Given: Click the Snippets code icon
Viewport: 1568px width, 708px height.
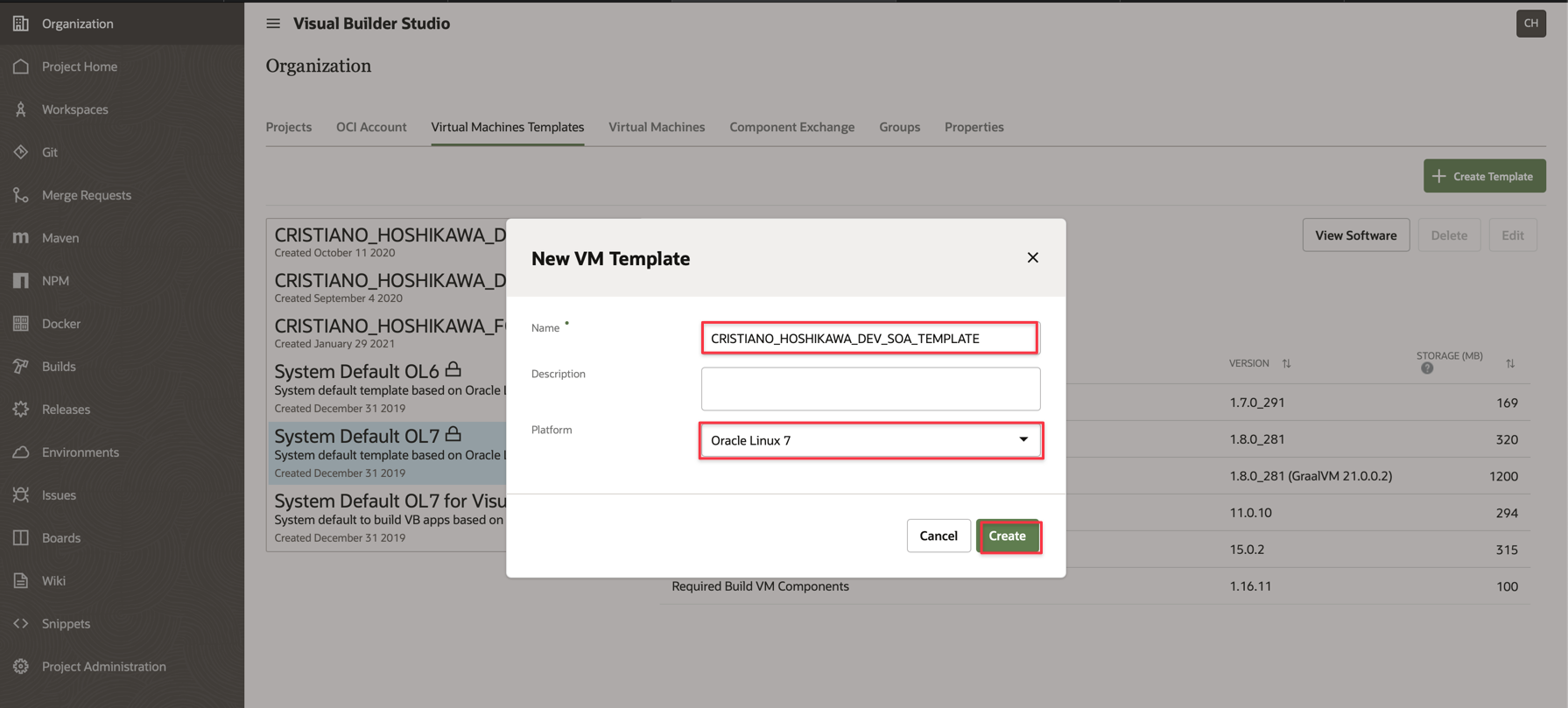Looking at the screenshot, I should [x=21, y=624].
